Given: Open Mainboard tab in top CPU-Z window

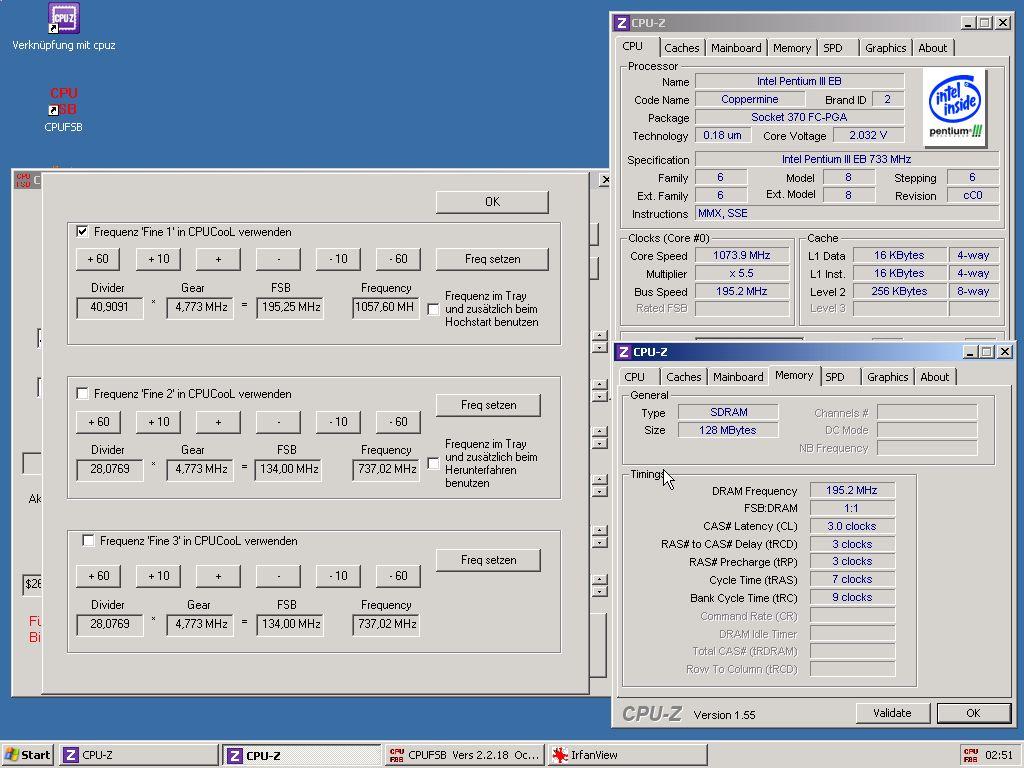Looking at the screenshot, I should tap(736, 48).
